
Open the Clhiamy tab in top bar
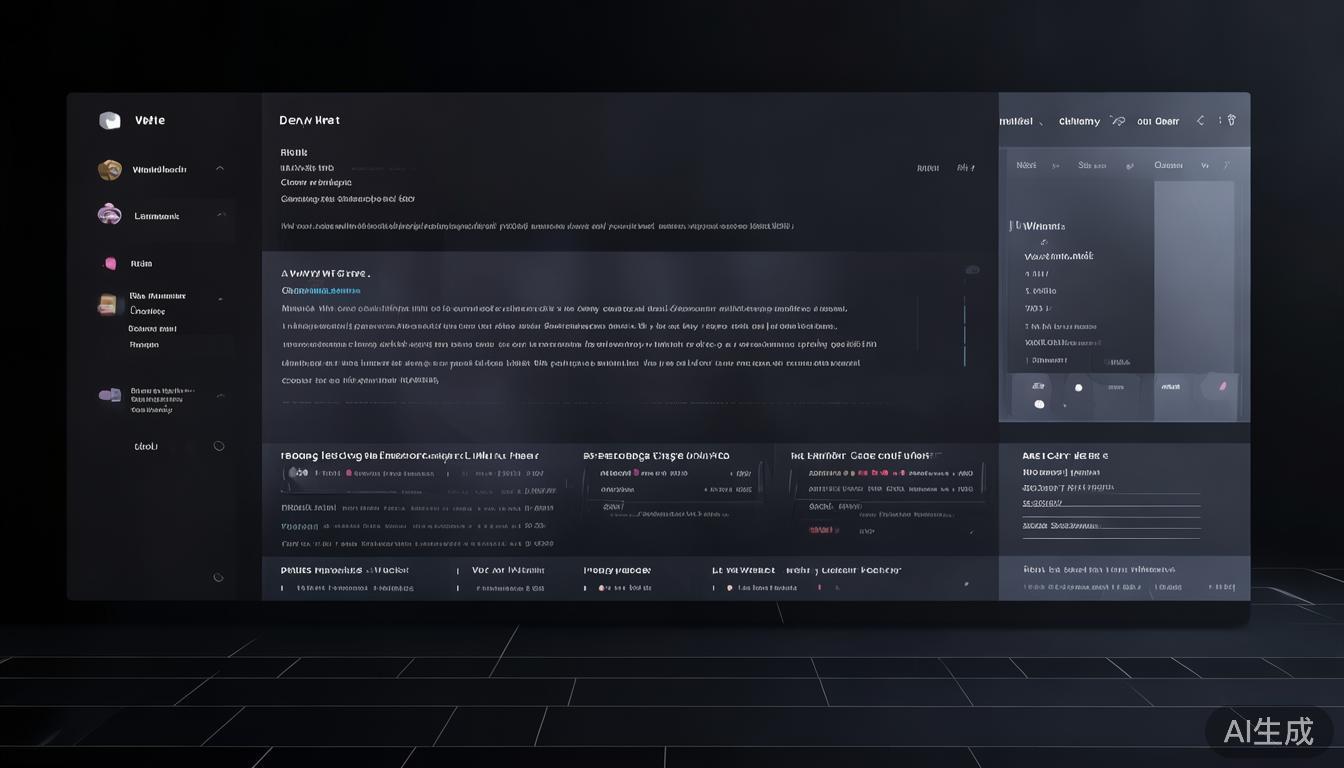coord(1079,121)
